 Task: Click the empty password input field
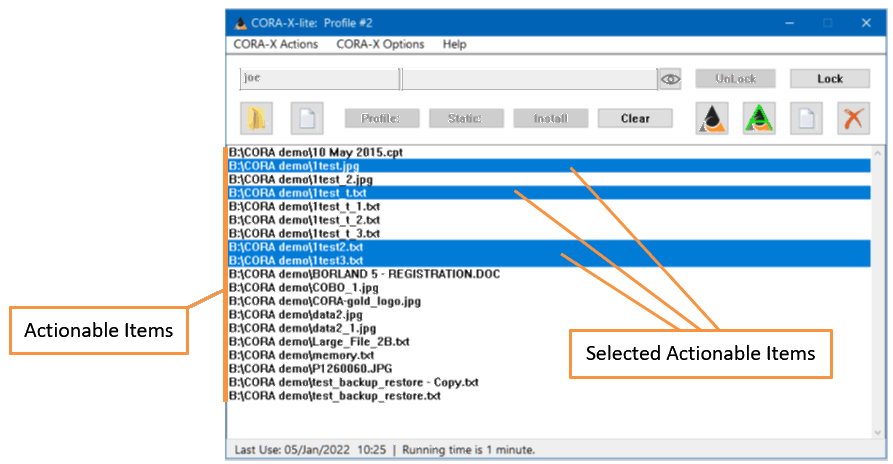529,79
